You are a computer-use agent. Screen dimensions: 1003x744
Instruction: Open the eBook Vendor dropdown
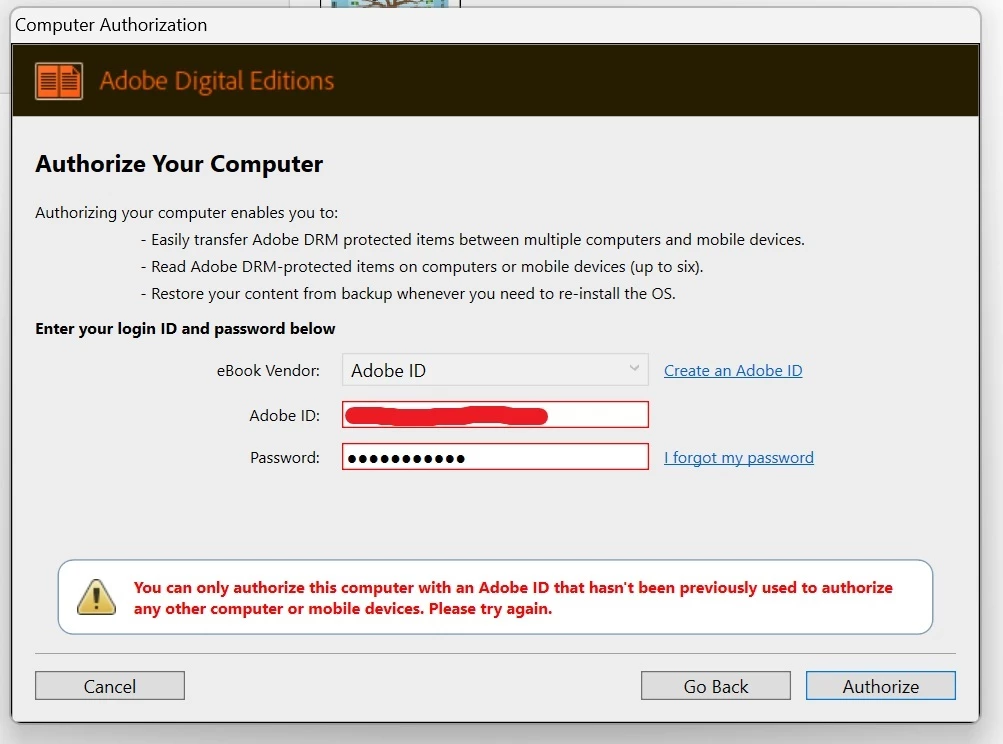pos(495,370)
